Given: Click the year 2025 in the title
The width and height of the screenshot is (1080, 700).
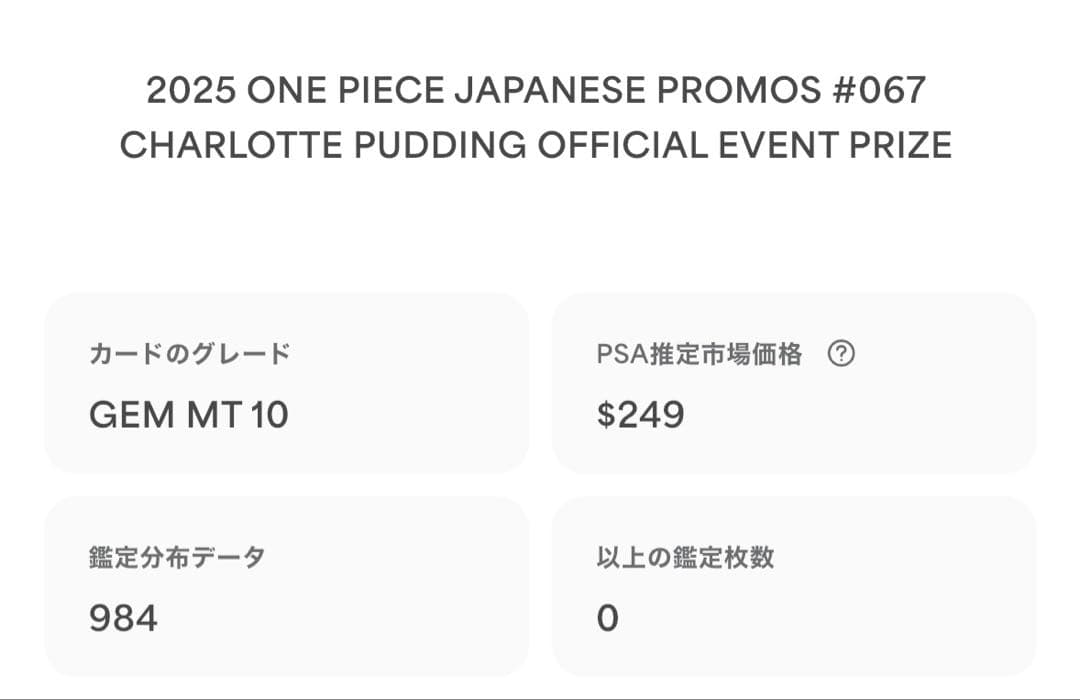Looking at the screenshot, I should pos(191,90).
